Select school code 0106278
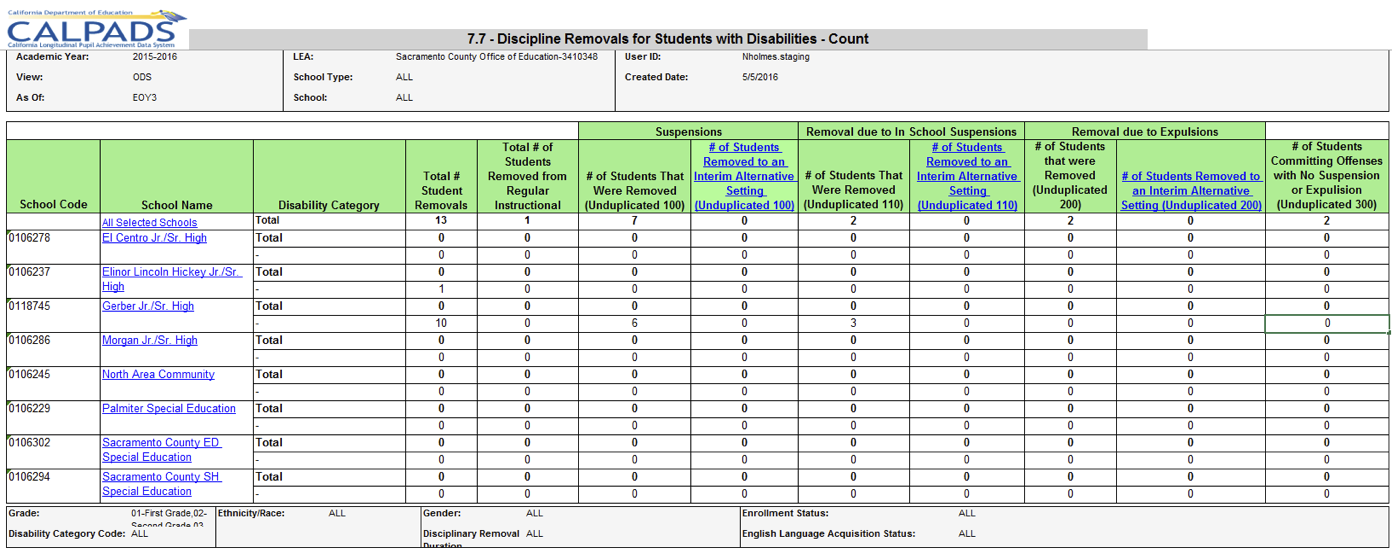Screen dimensions: 1392x554 click(x=31, y=238)
